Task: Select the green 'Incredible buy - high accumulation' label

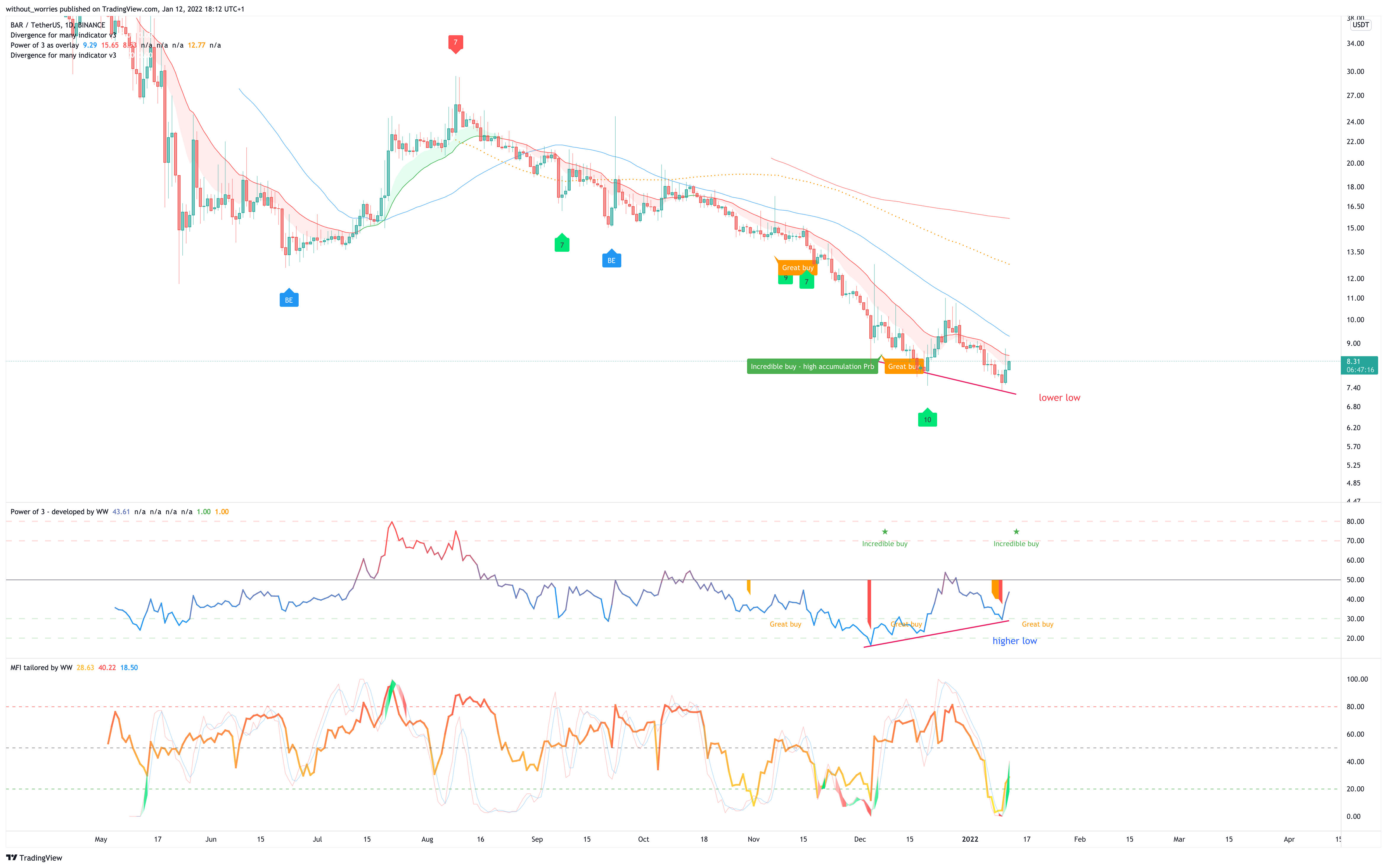Action: [812, 366]
